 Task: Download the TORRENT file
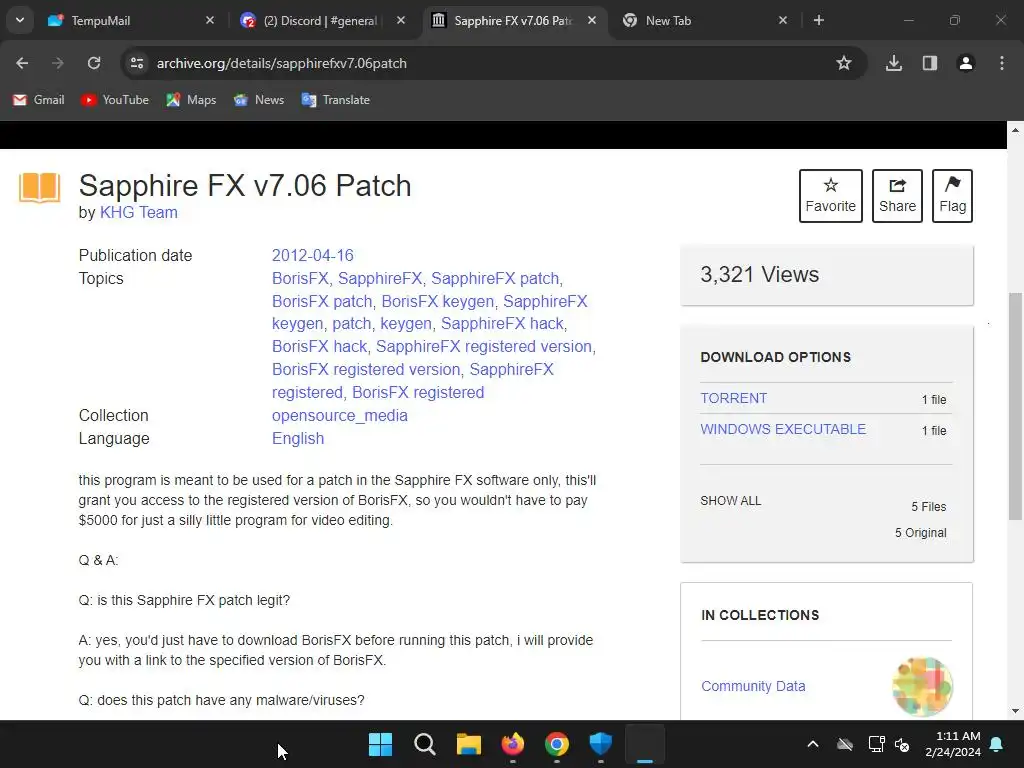[x=733, y=398]
